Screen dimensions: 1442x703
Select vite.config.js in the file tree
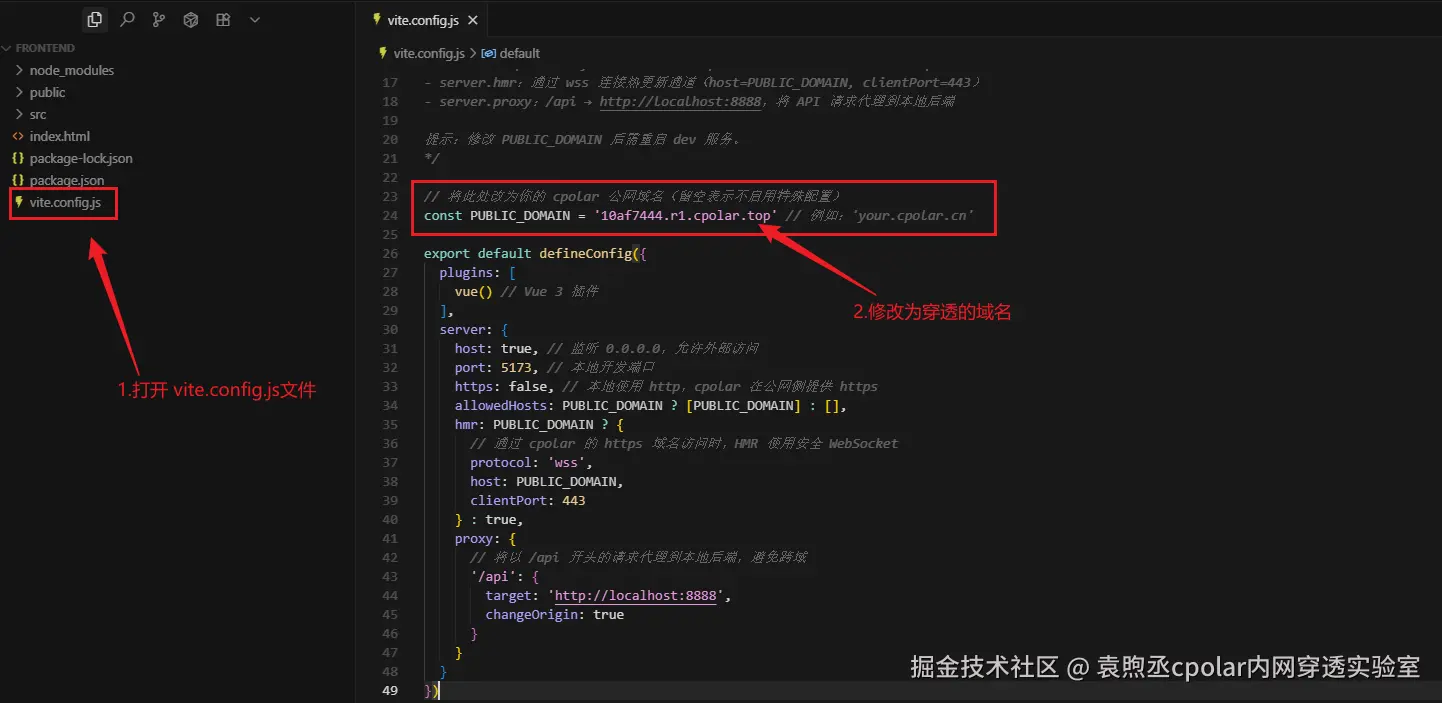coord(65,202)
